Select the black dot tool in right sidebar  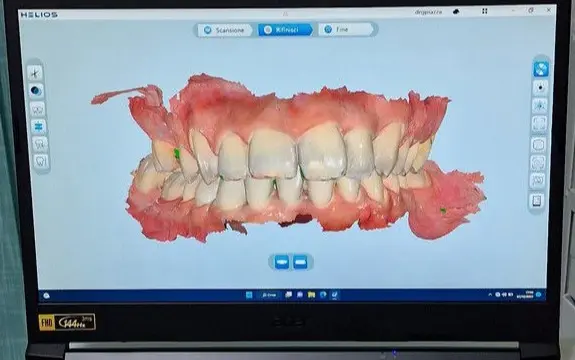pyautogui.click(x=540, y=88)
